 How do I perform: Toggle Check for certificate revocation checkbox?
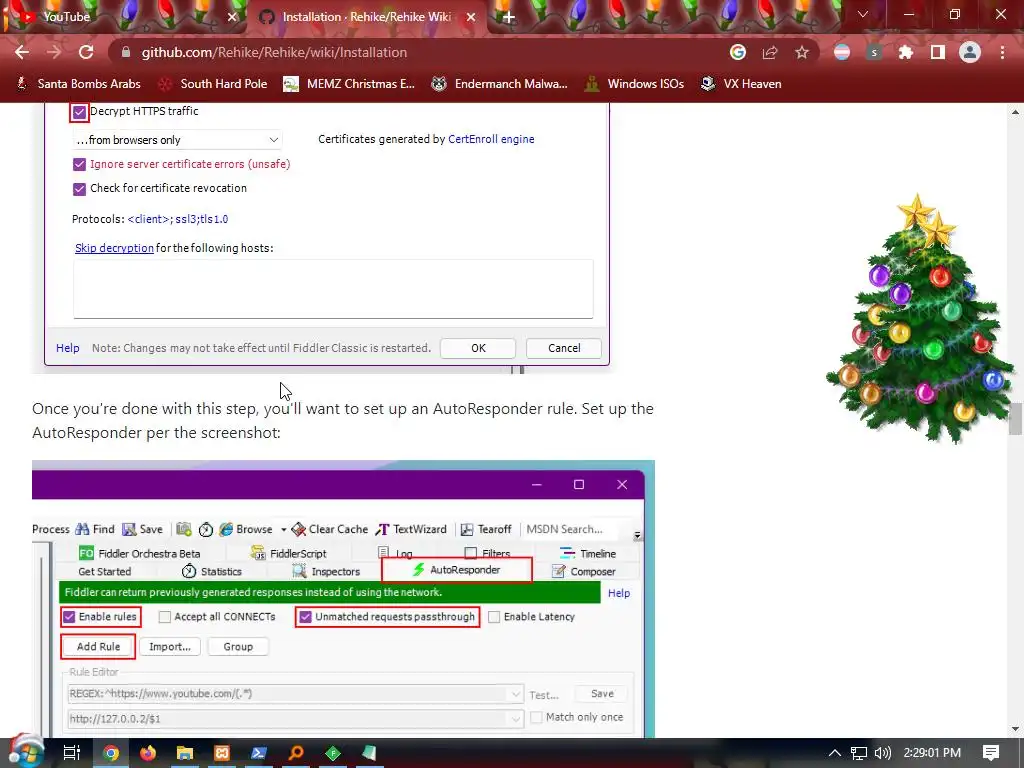79,189
